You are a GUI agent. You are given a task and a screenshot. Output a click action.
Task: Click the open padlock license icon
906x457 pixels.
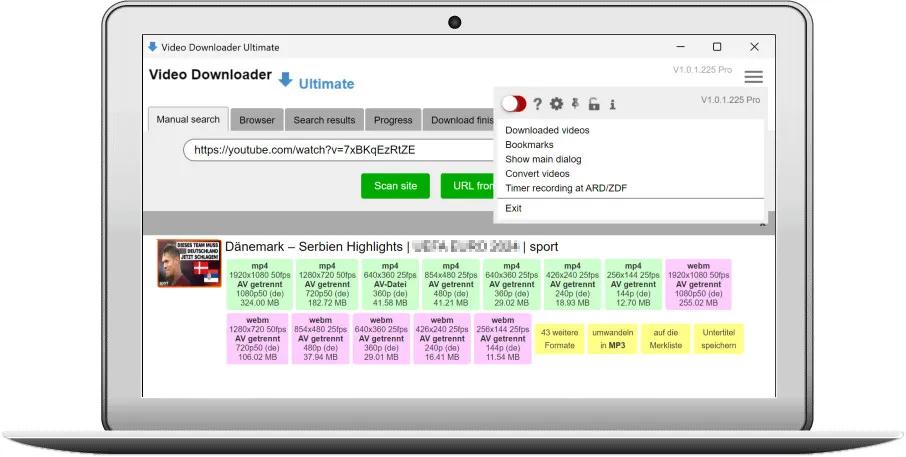[x=593, y=104]
